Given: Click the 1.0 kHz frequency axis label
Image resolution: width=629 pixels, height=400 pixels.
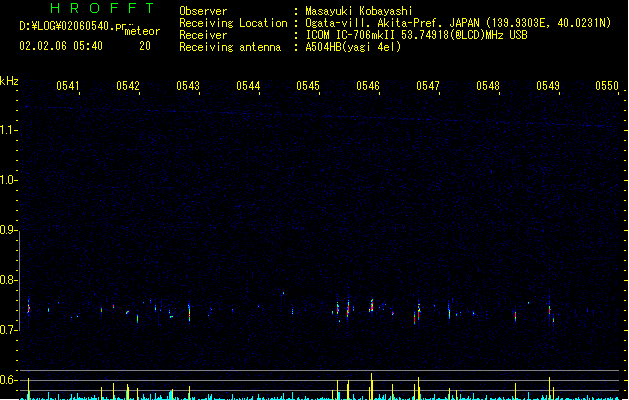Looking at the screenshot, I should pos(8,180).
